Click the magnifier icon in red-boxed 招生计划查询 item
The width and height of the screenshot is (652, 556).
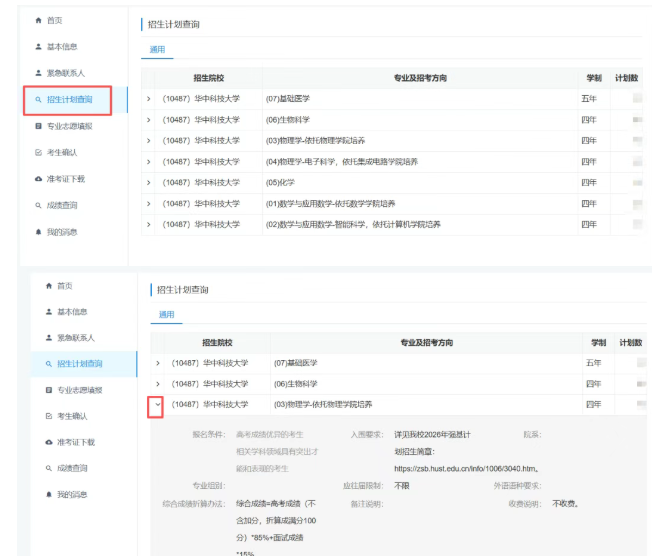coord(38,100)
